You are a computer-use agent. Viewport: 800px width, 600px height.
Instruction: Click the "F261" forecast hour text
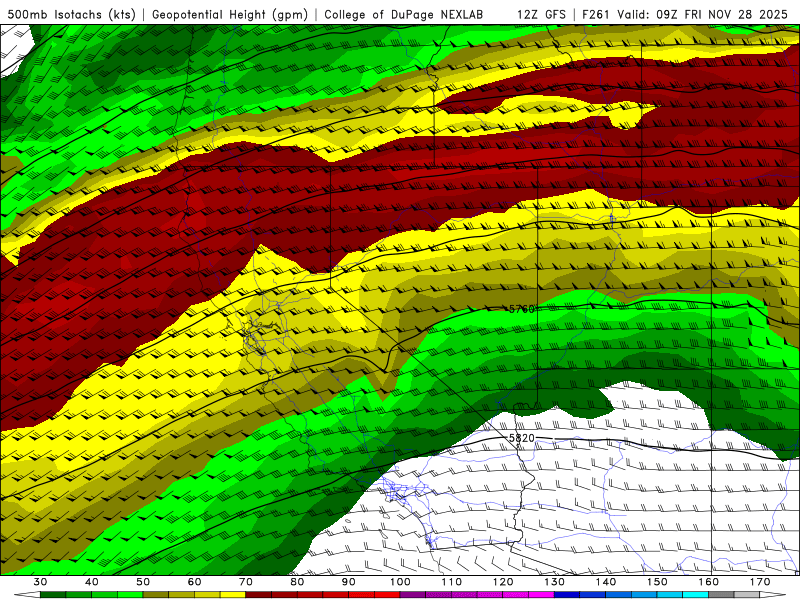click(x=596, y=15)
